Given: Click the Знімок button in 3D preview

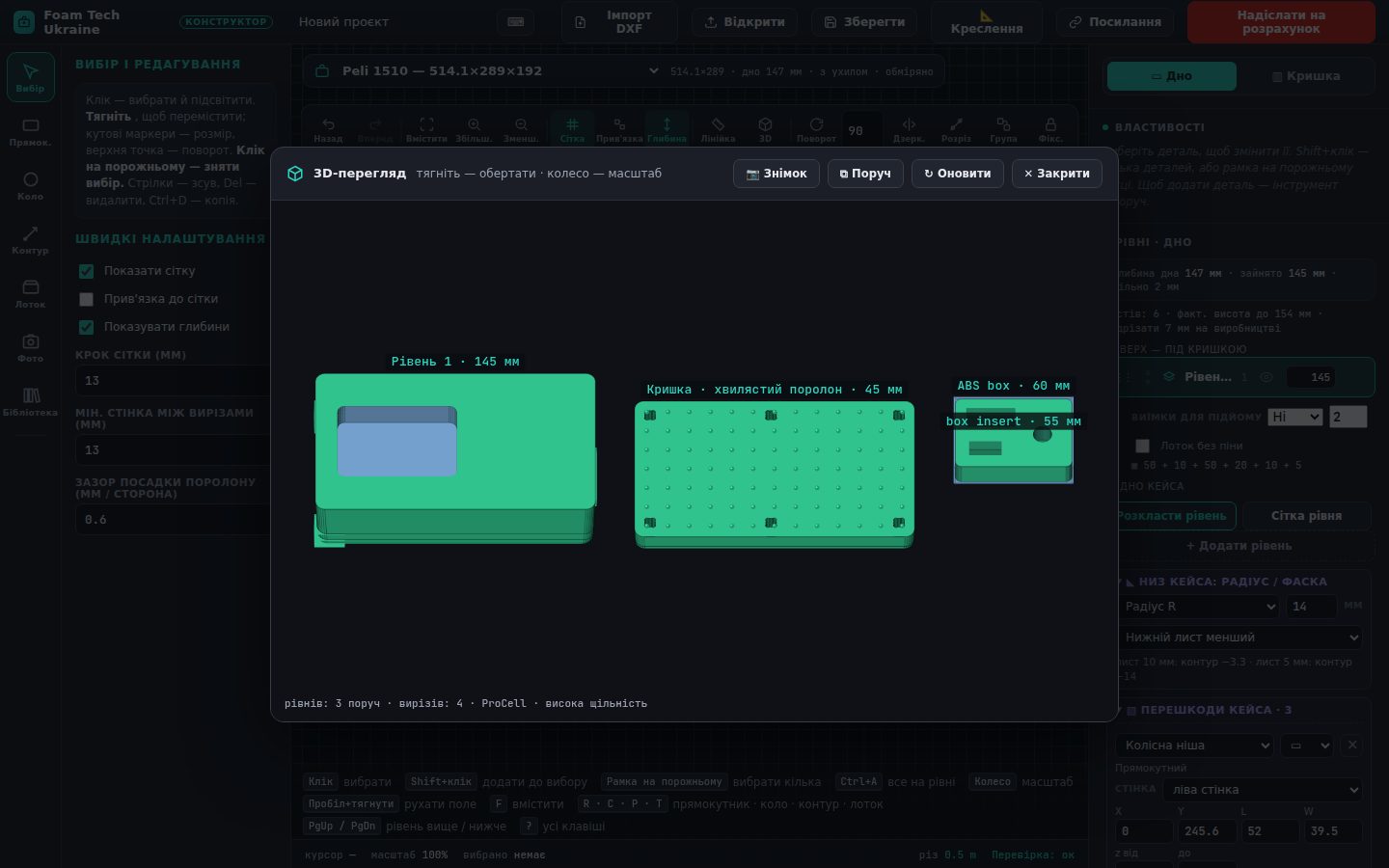Looking at the screenshot, I should pos(776,174).
